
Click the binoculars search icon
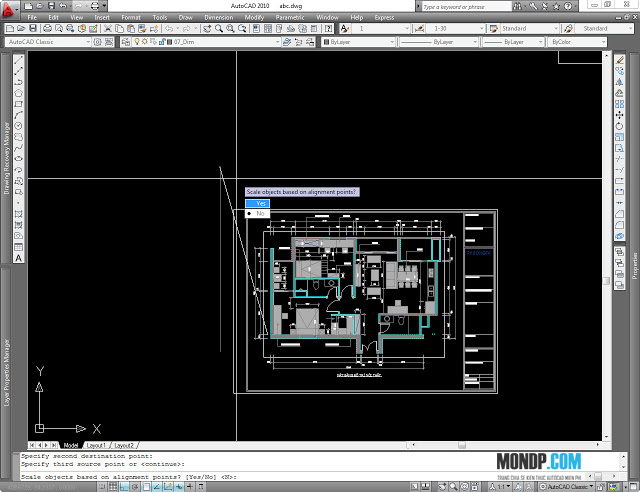point(517,6)
